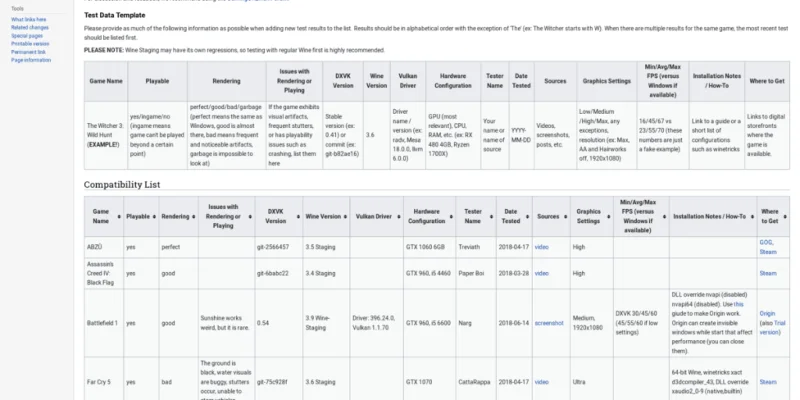Open GOG store link for ABZÛ
The height and width of the screenshot is (400, 800).
point(766,242)
